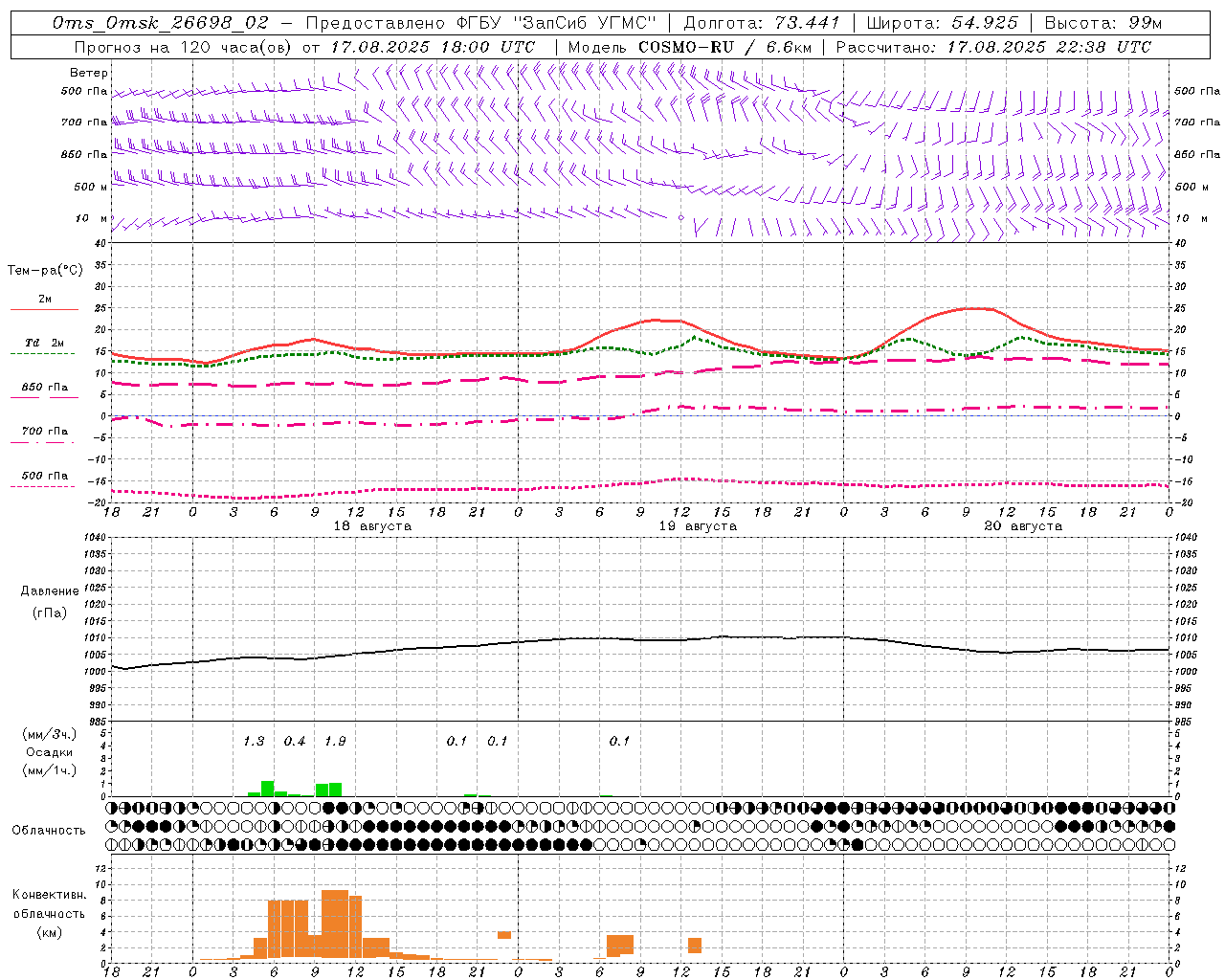Image resolution: width=1225 pixels, height=980 pixels.
Task: Click the Облачность cloudiness label
Action: tap(49, 831)
